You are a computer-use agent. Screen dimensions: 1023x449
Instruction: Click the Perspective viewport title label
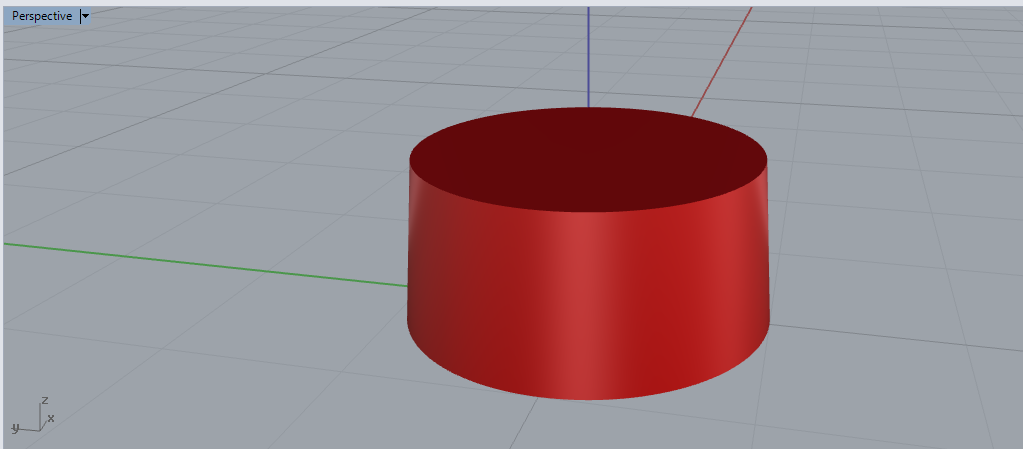(42, 16)
